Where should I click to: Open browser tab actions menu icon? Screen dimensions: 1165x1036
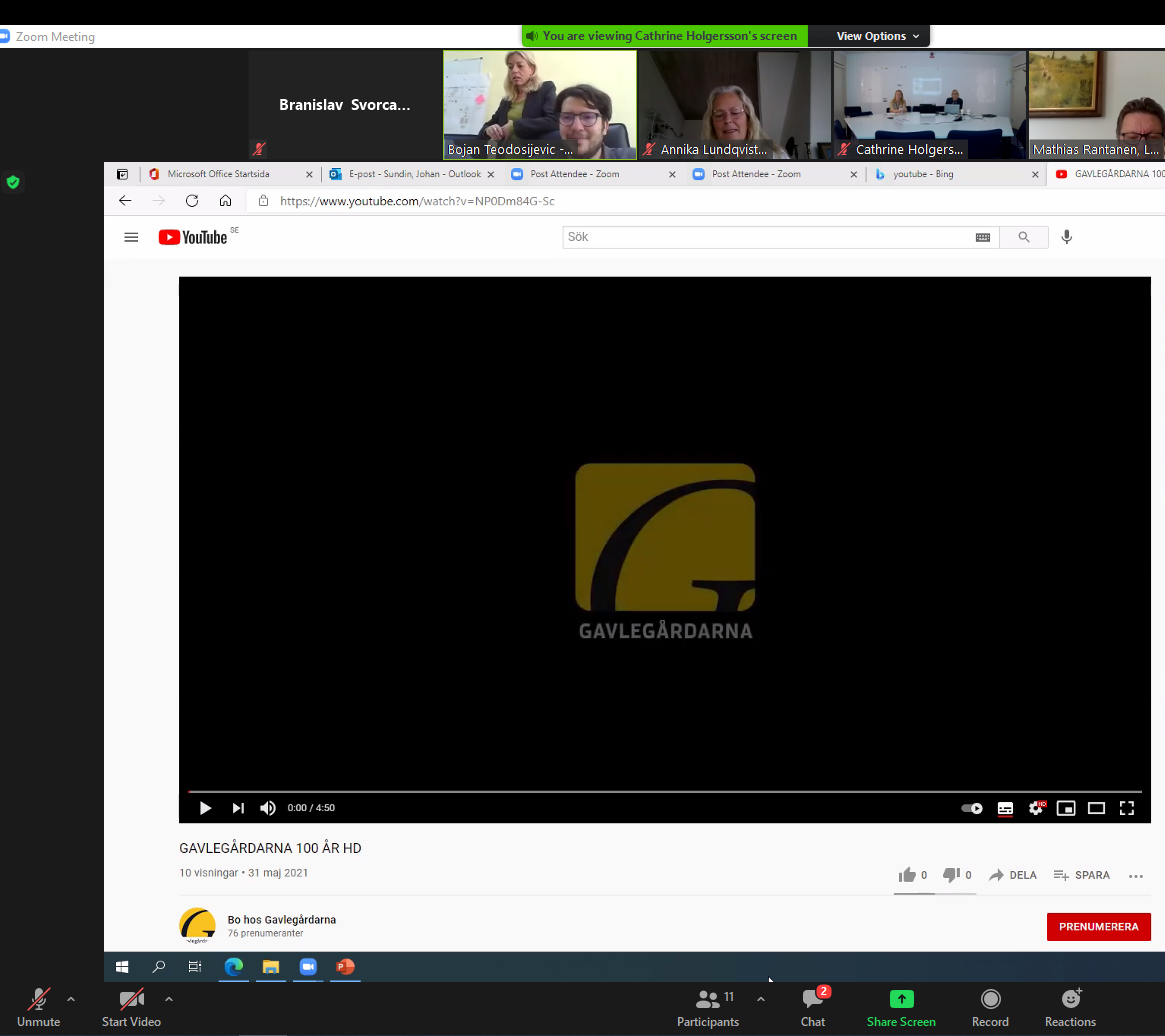tap(123, 174)
